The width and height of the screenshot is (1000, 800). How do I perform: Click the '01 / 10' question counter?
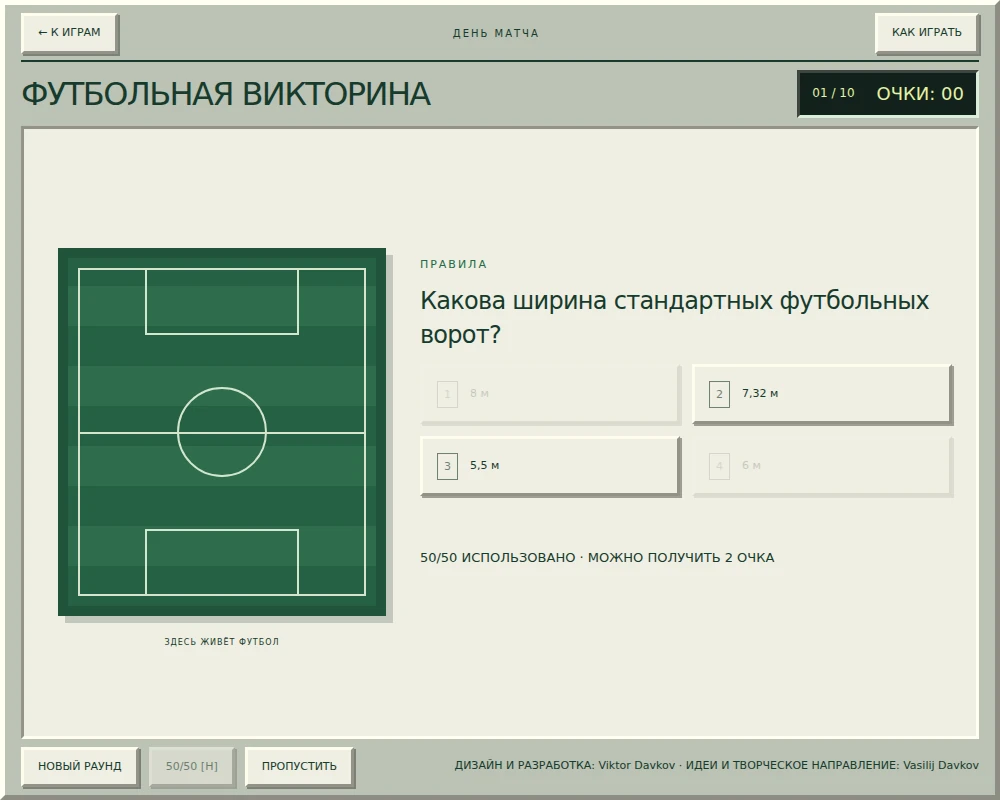pos(833,93)
